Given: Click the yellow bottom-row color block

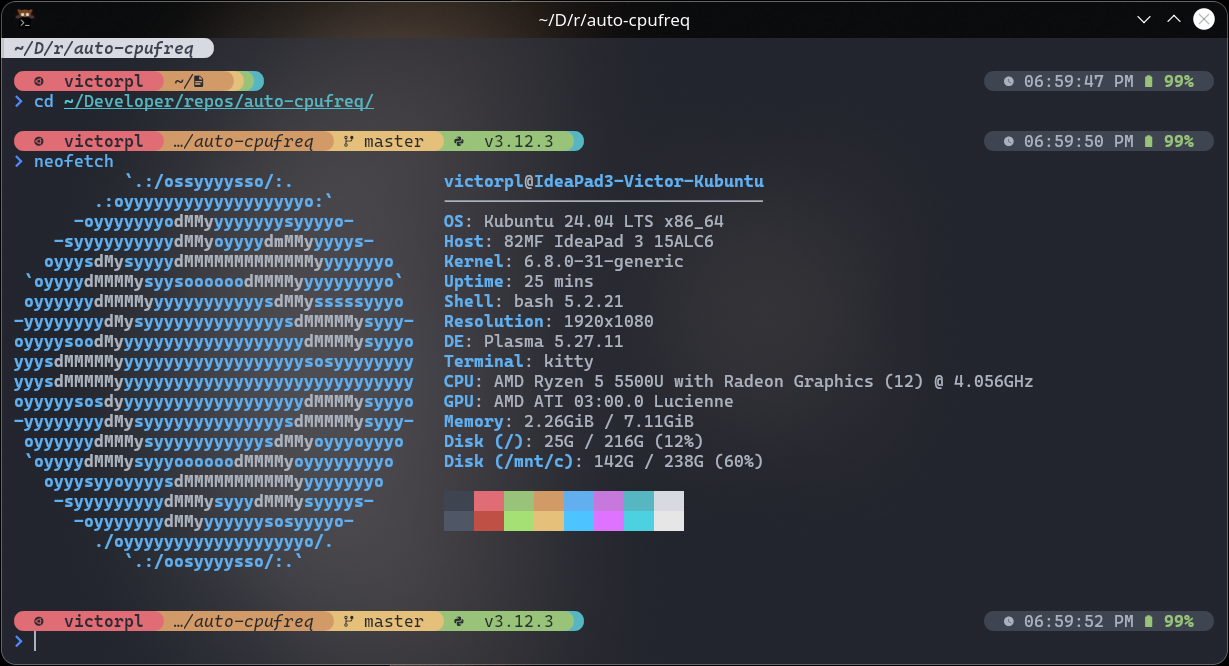Looking at the screenshot, I should 549,521.
